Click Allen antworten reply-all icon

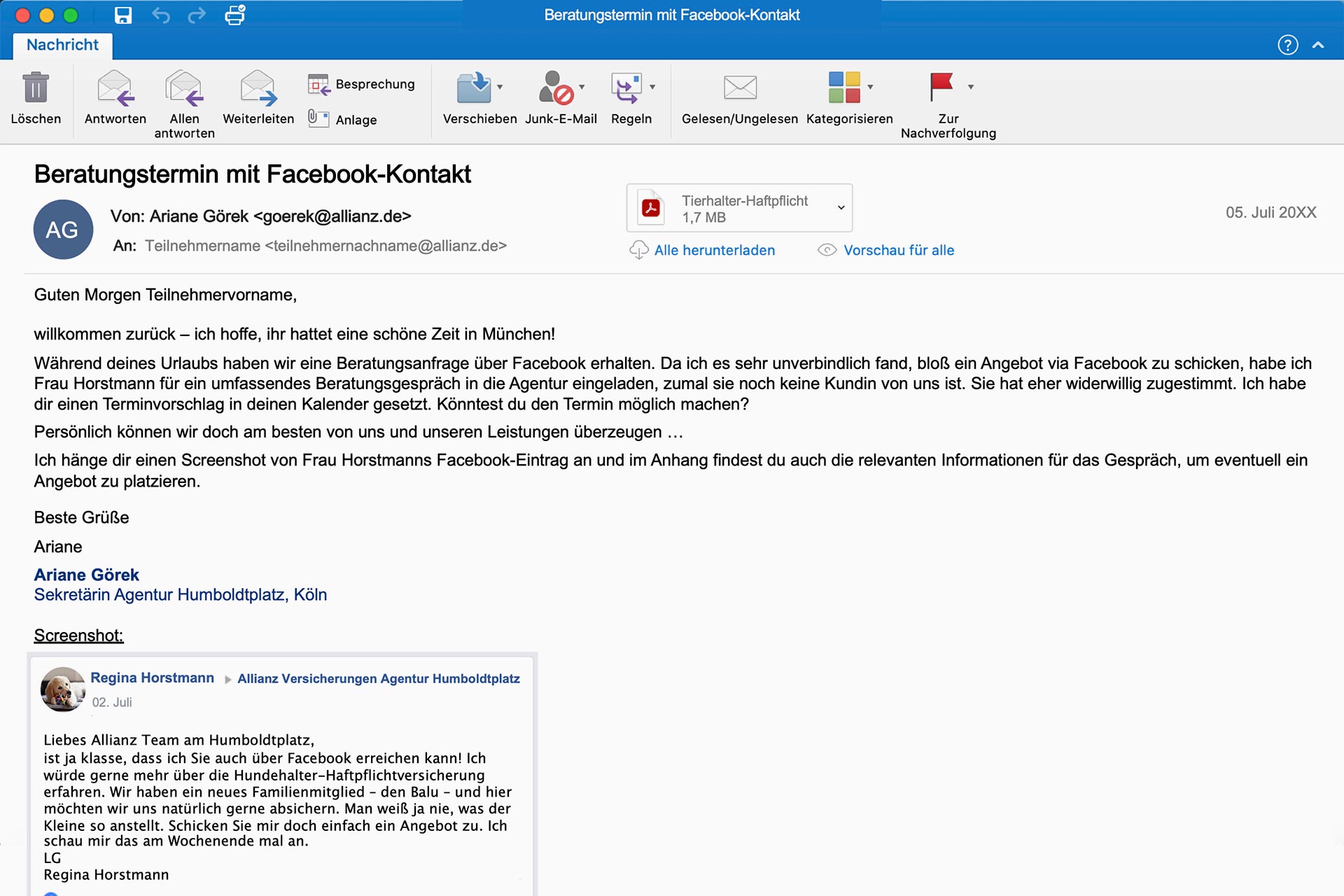pyautogui.click(x=184, y=88)
